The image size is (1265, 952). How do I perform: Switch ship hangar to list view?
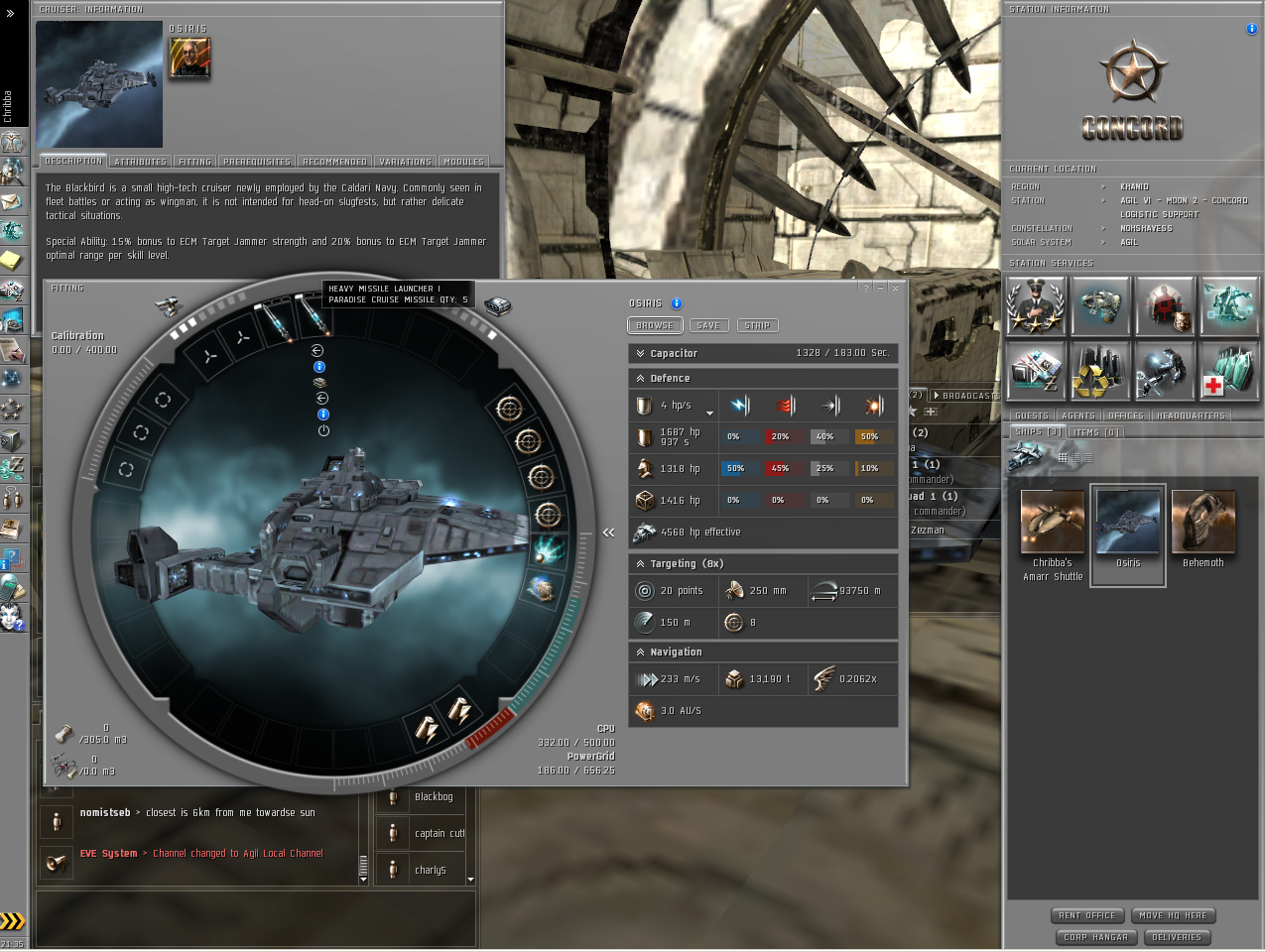(x=1088, y=457)
